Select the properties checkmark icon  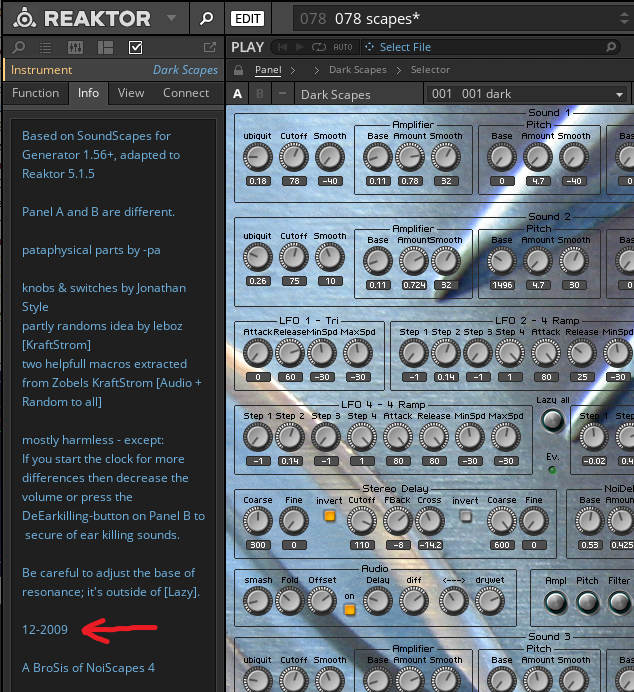click(135, 47)
